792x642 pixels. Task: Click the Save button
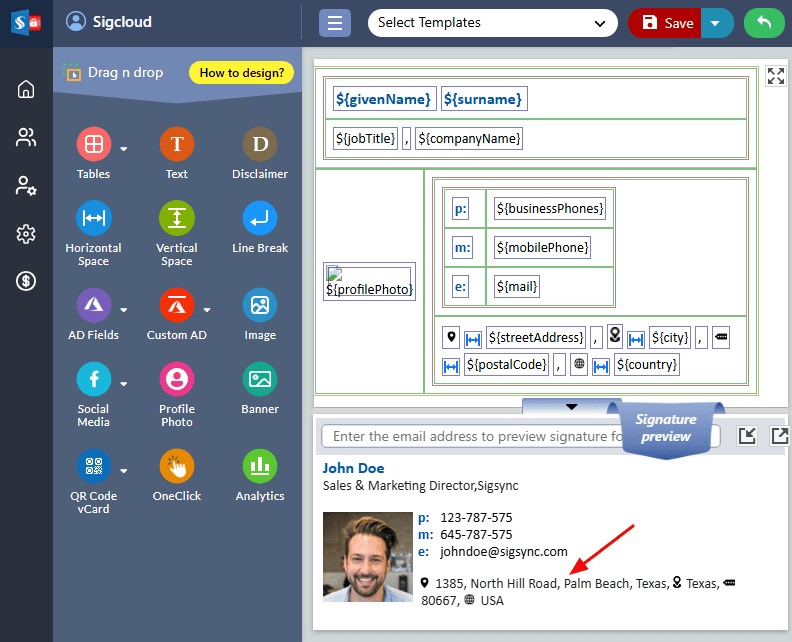[666, 23]
